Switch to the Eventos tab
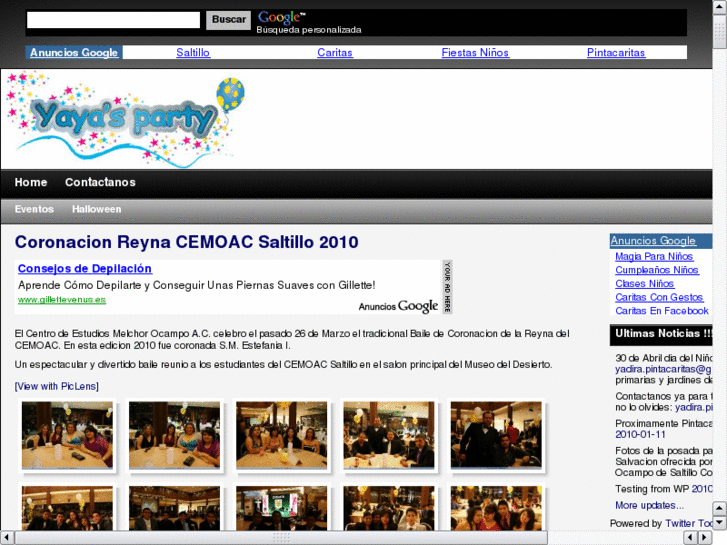 pyautogui.click(x=34, y=209)
